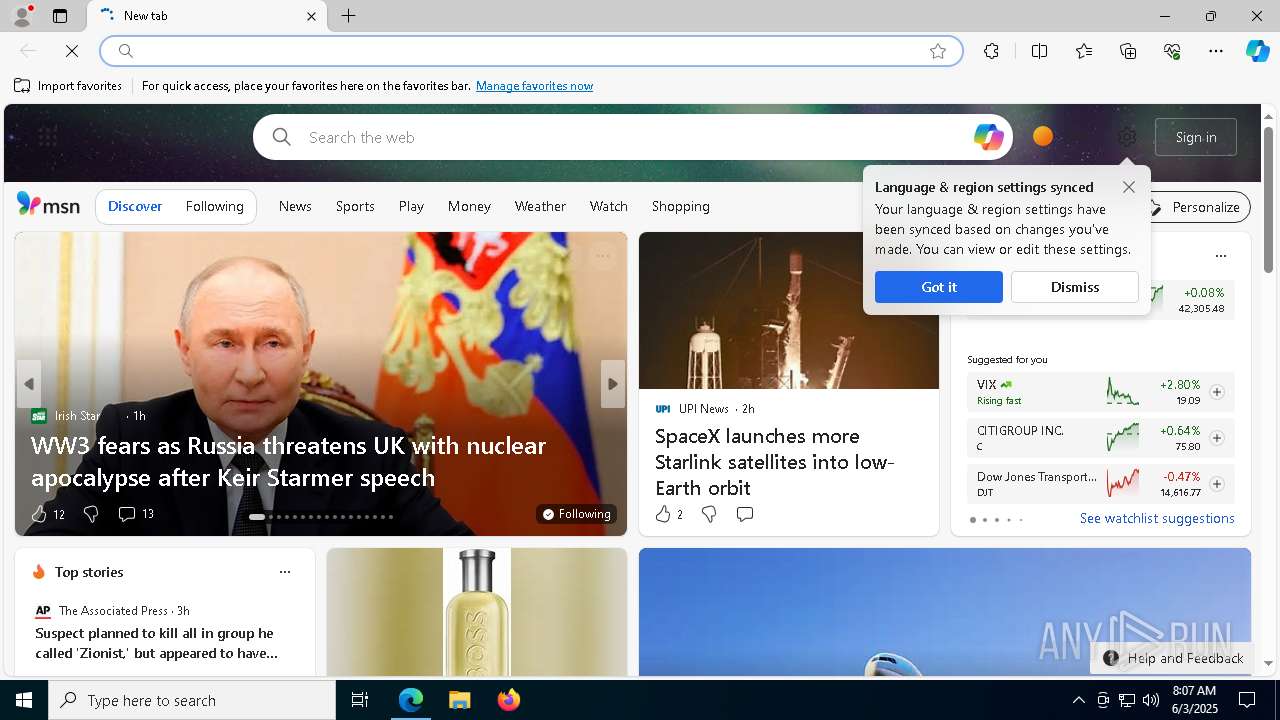Open See watchlist suggestions link

point(1157,518)
